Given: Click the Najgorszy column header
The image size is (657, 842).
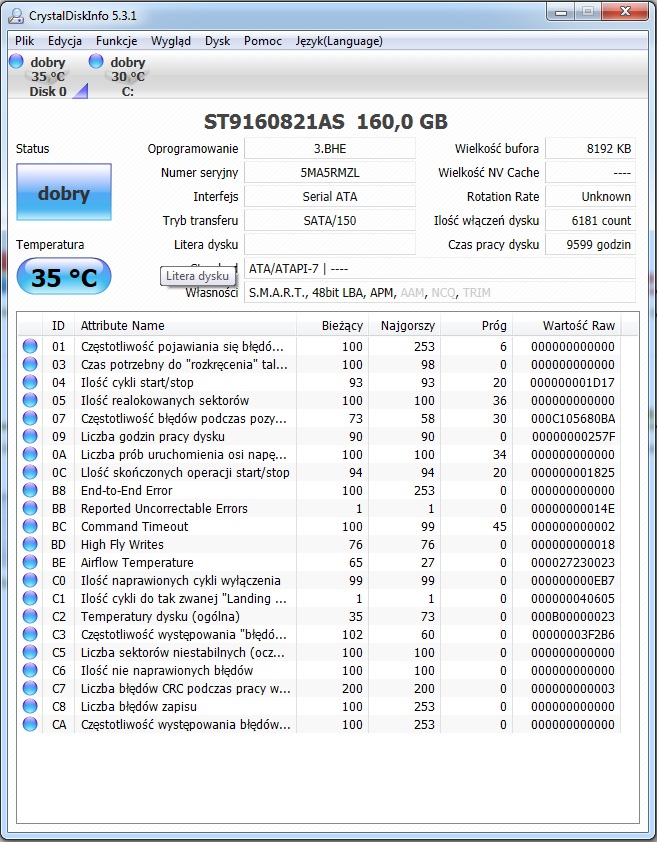Looking at the screenshot, I should [x=405, y=325].
